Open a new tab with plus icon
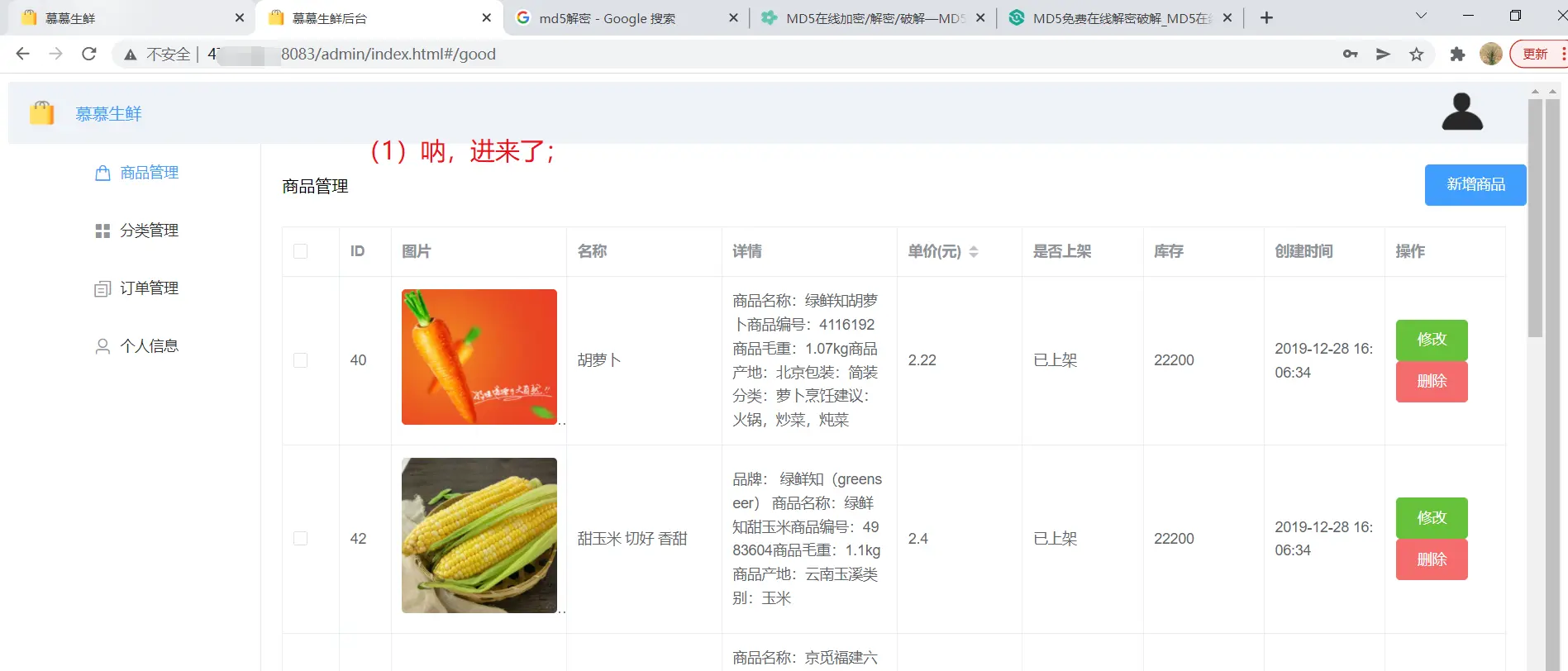1568x671 pixels. coord(1266,17)
